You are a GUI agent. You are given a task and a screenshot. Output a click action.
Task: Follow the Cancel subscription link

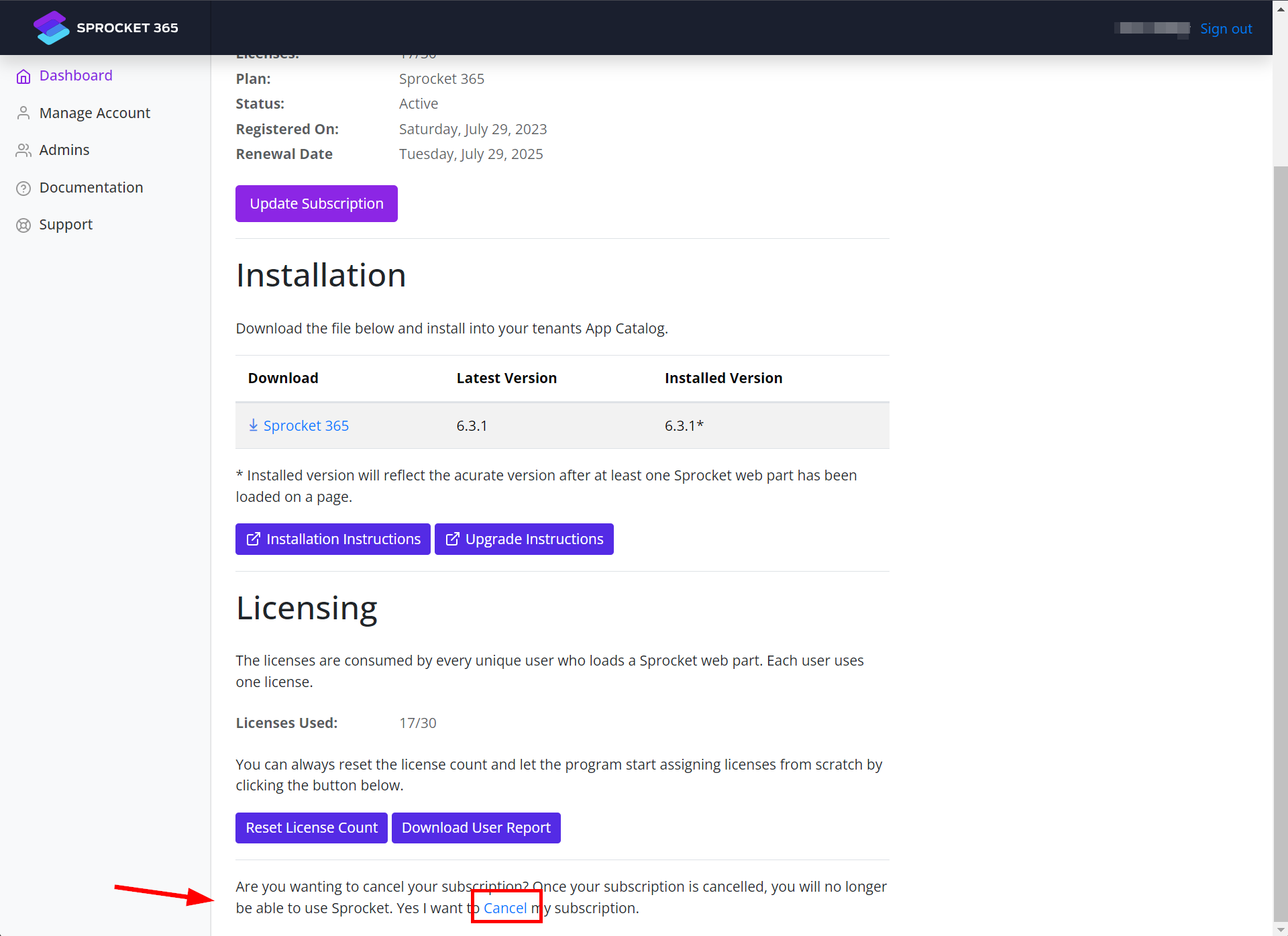coord(505,908)
